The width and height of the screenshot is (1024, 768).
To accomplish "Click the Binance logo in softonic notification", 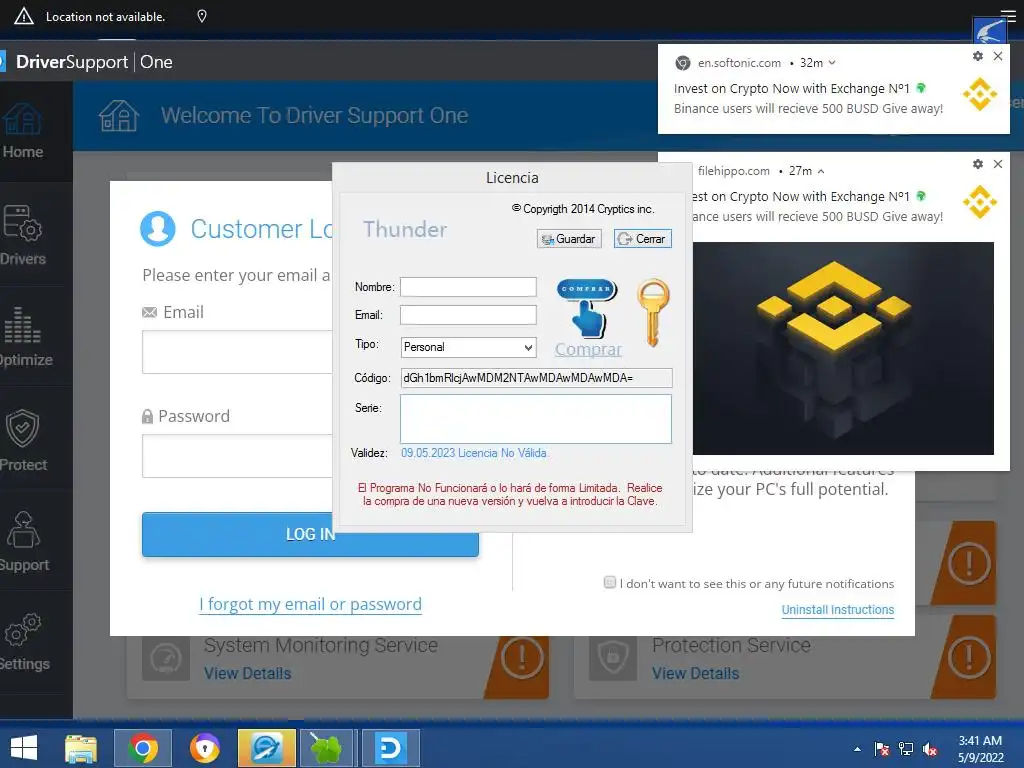I will point(980,94).
